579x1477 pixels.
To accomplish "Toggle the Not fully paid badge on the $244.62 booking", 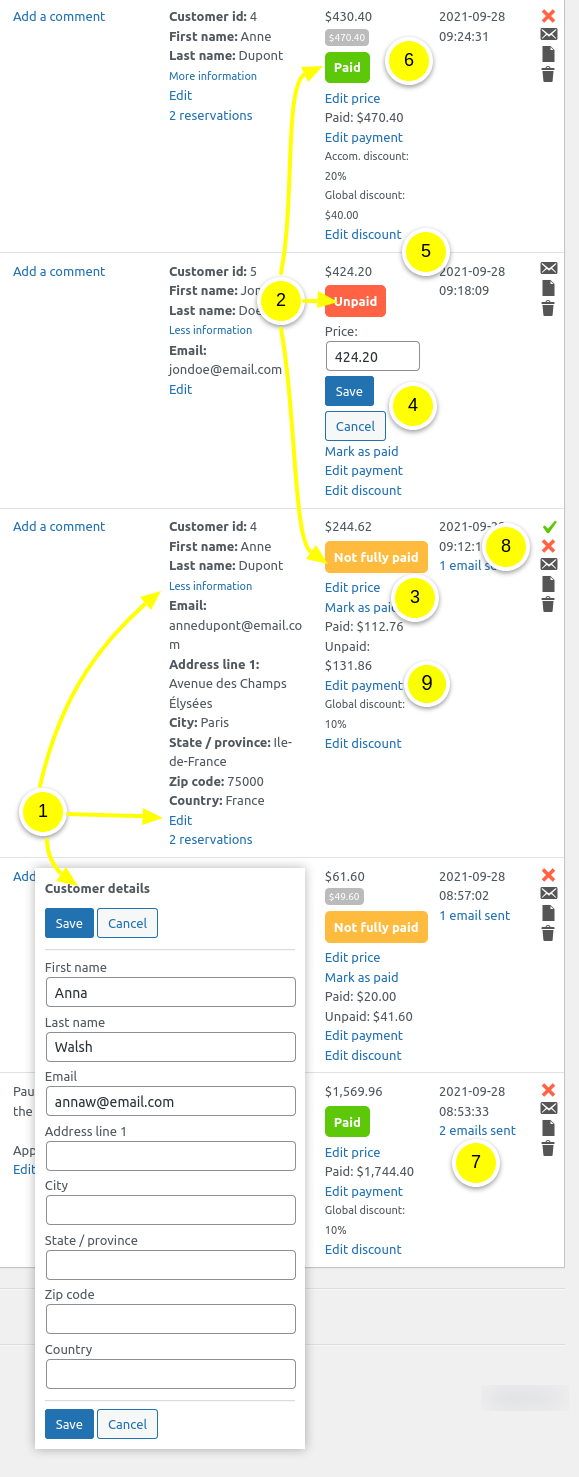I will pyautogui.click(x=376, y=556).
